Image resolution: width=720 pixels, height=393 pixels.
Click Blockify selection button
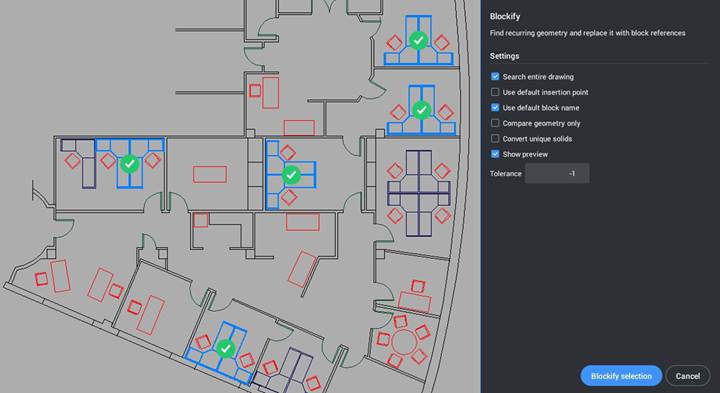coord(621,376)
